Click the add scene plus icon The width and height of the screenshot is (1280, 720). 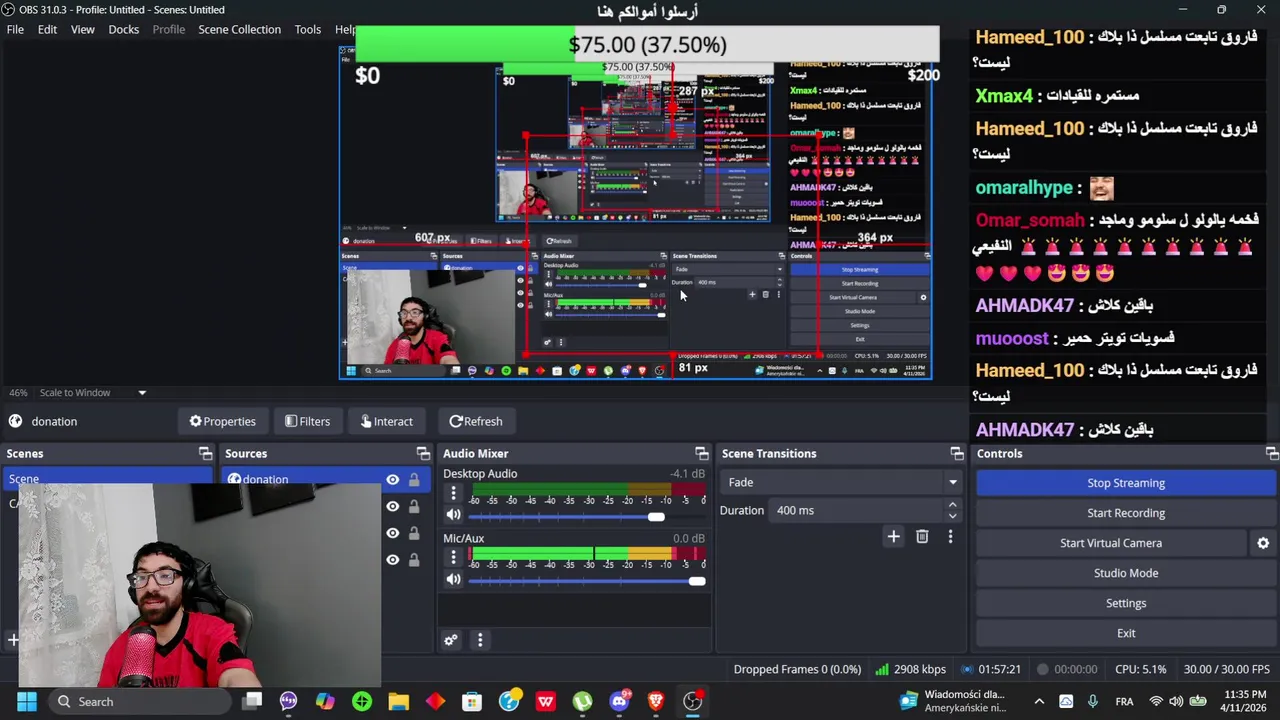click(x=13, y=640)
